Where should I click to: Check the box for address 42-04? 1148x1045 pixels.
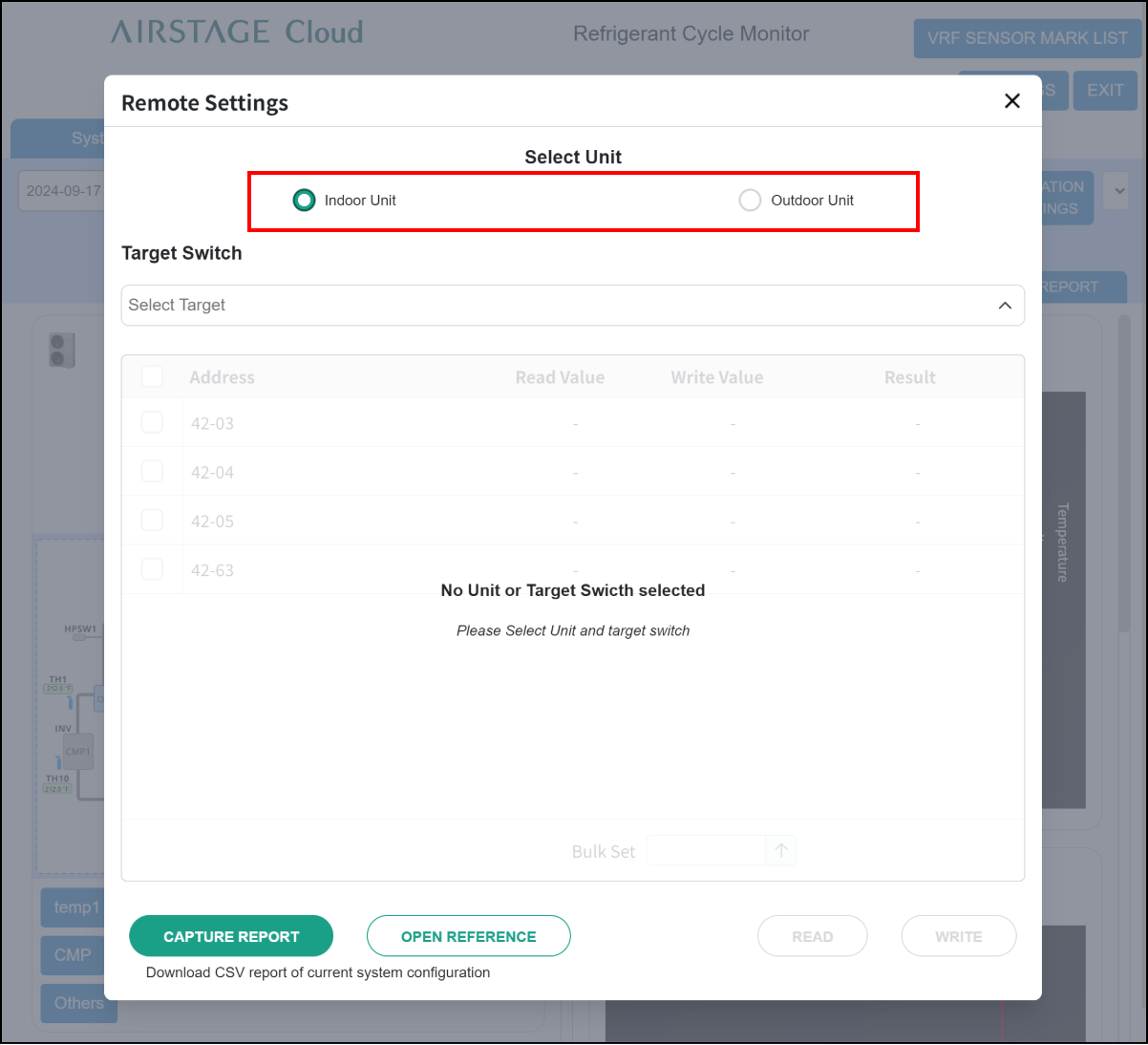pos(152,471)
